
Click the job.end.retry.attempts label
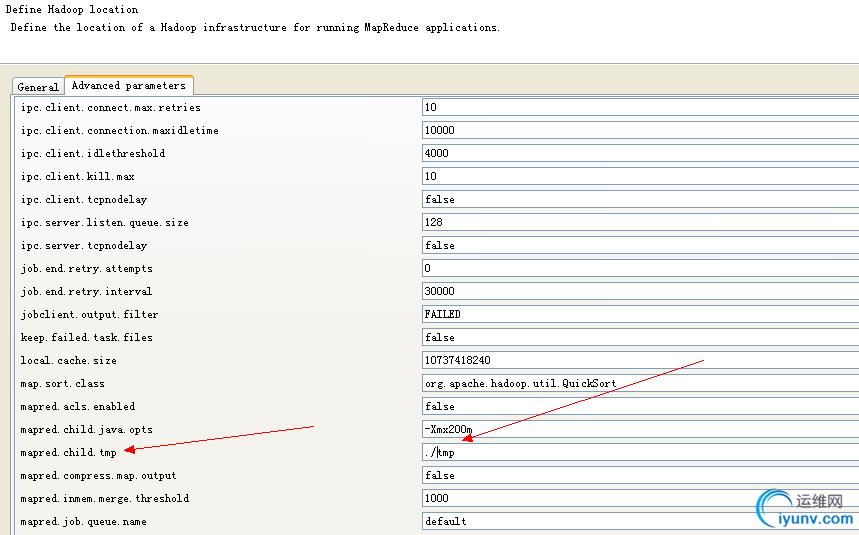click(87, 269)
